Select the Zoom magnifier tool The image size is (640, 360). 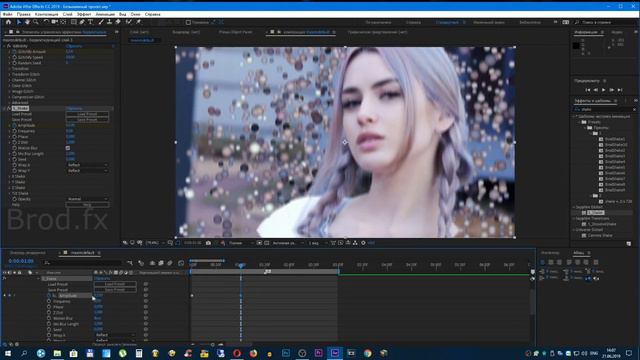(36, 22)
